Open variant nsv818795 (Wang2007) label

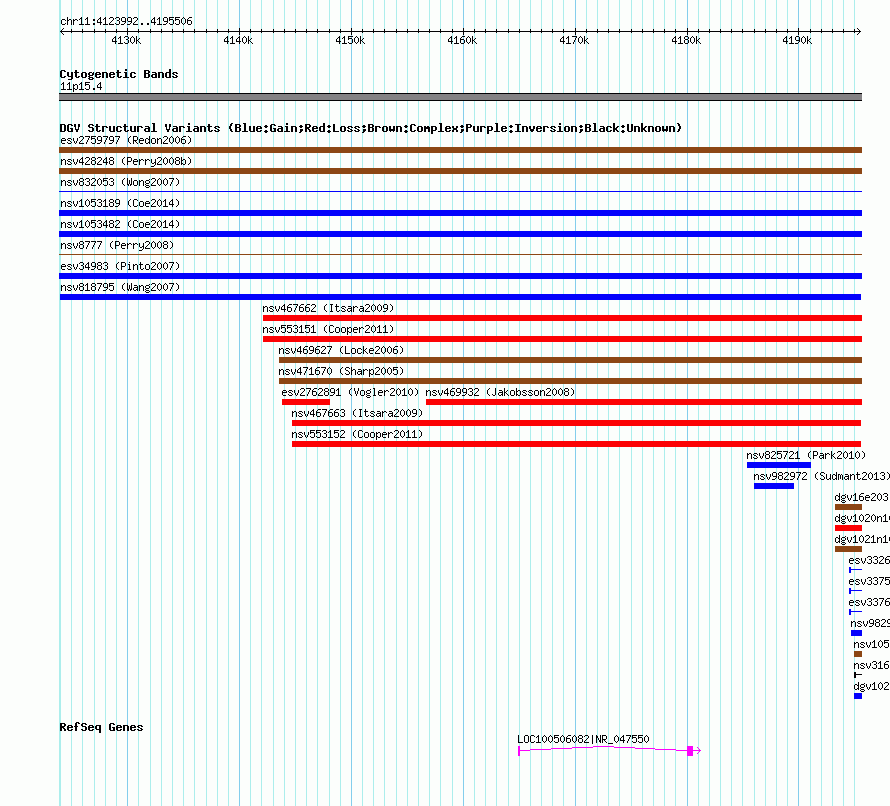[120, 287]
